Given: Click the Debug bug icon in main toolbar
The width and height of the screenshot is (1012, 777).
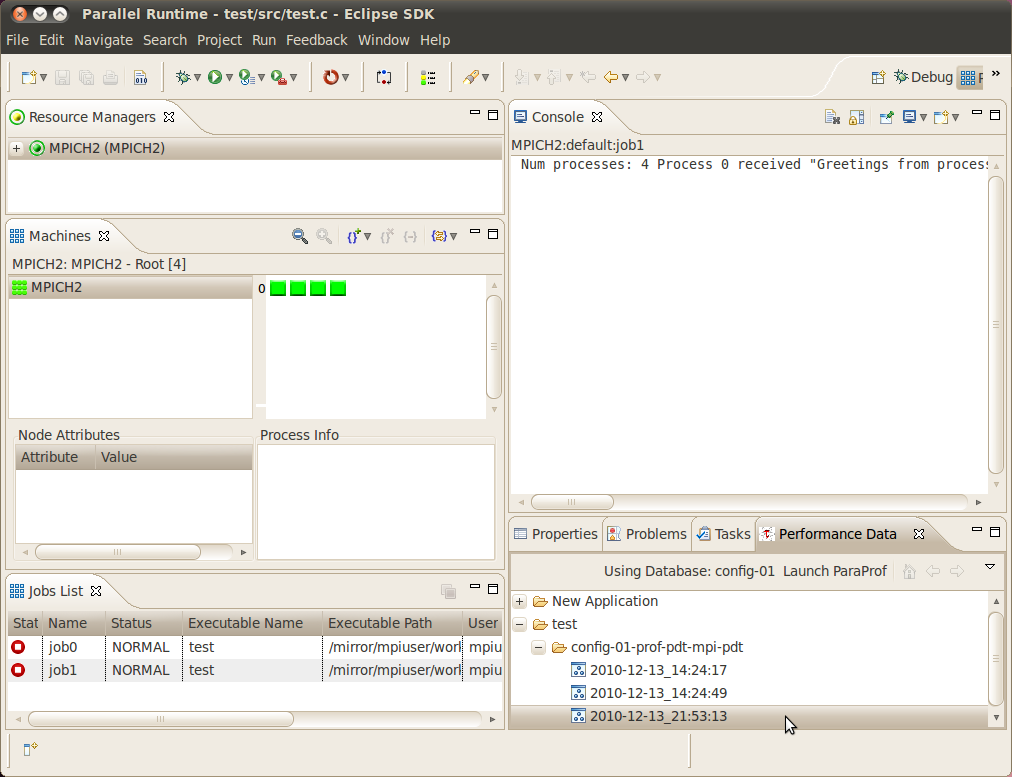Looking at the screenshot, I should point(183,77).
